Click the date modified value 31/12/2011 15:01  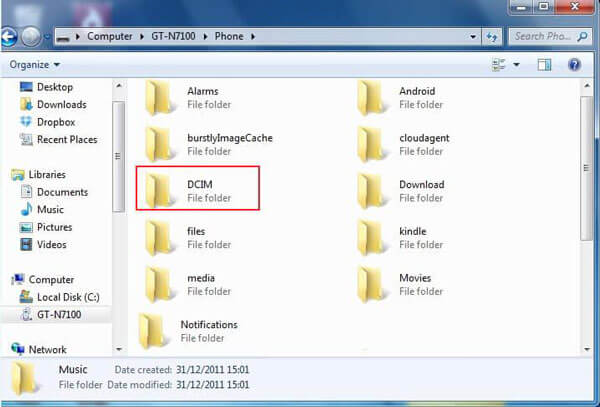(x=212, y=385)
